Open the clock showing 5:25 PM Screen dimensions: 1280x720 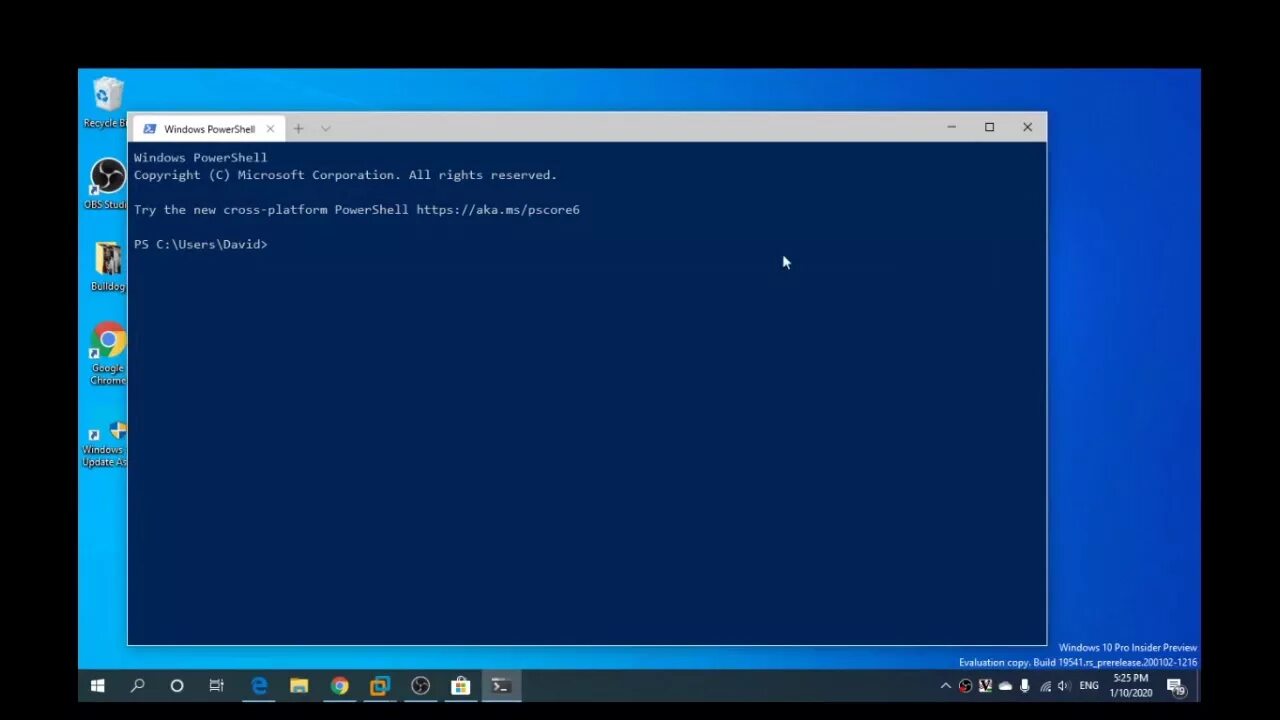coord(1130,685)
